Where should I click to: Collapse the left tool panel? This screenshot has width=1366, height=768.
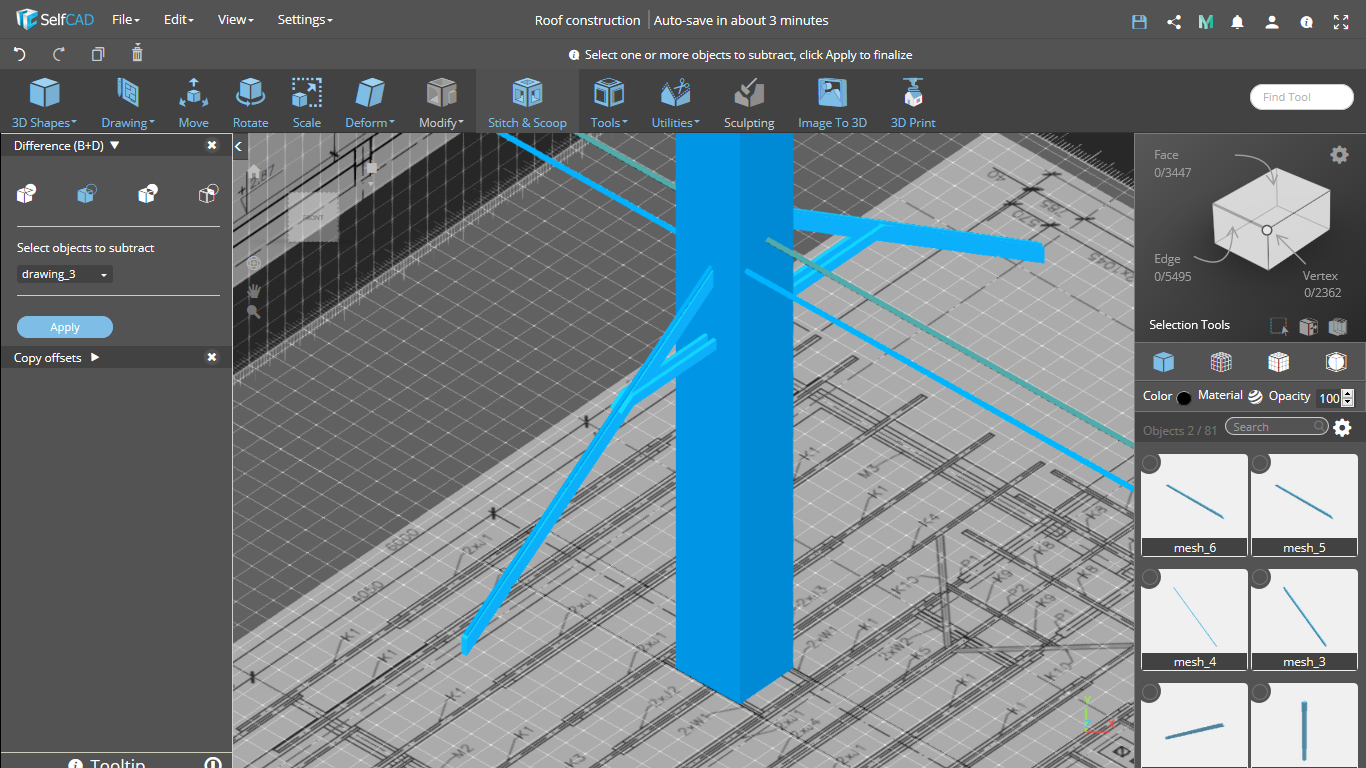click(239, 146)
